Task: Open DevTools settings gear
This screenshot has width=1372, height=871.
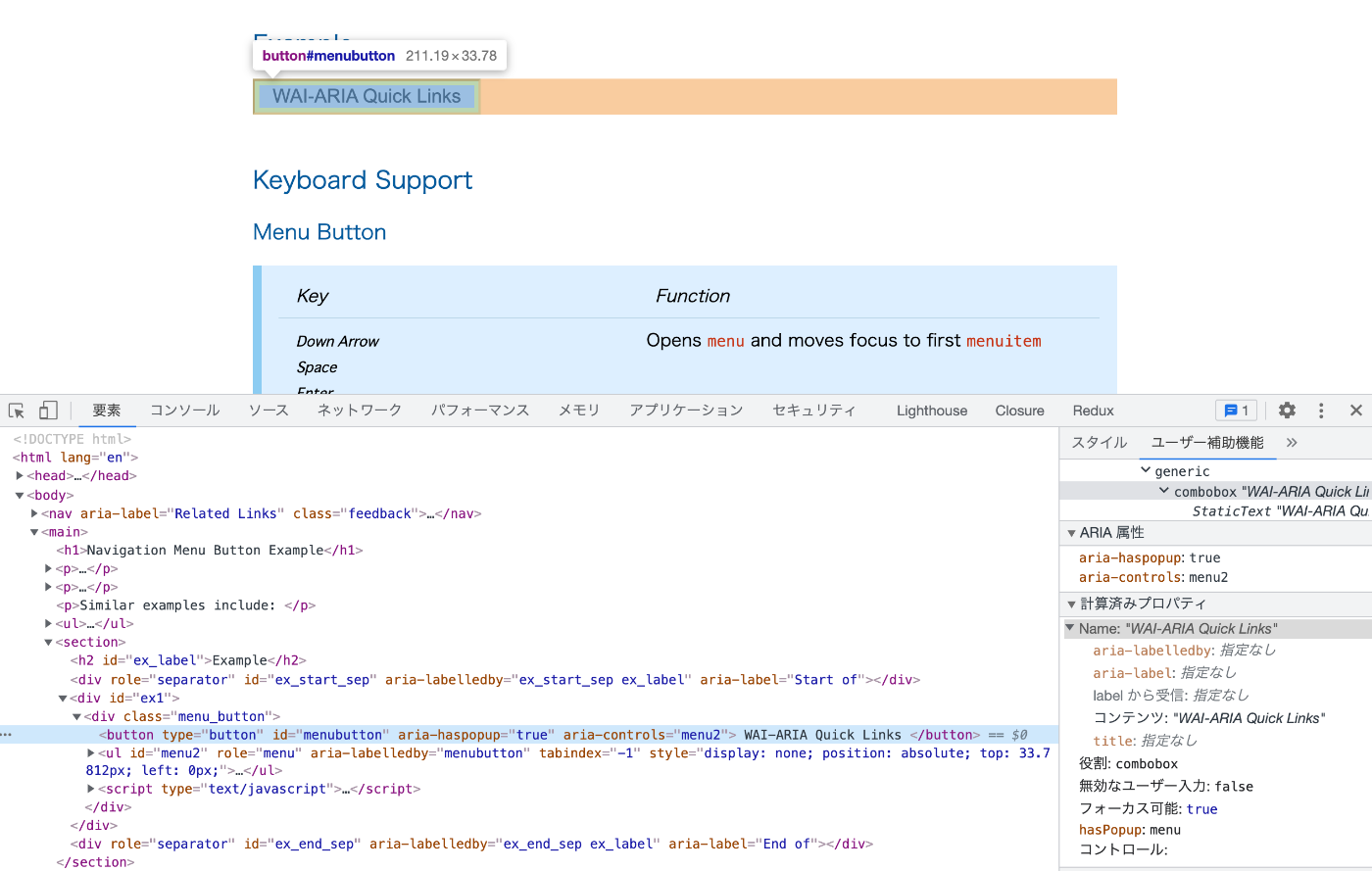Action: (x=1288, y=411)
